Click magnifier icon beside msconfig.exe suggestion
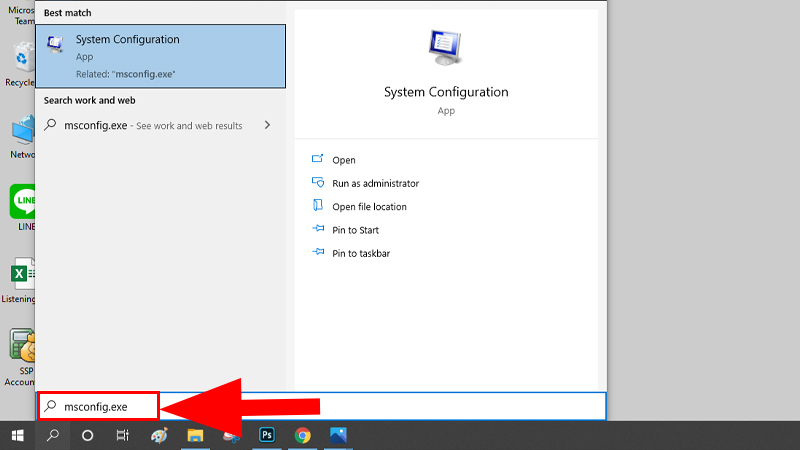This screenshot has width=800, height=450. pos(50,124)
